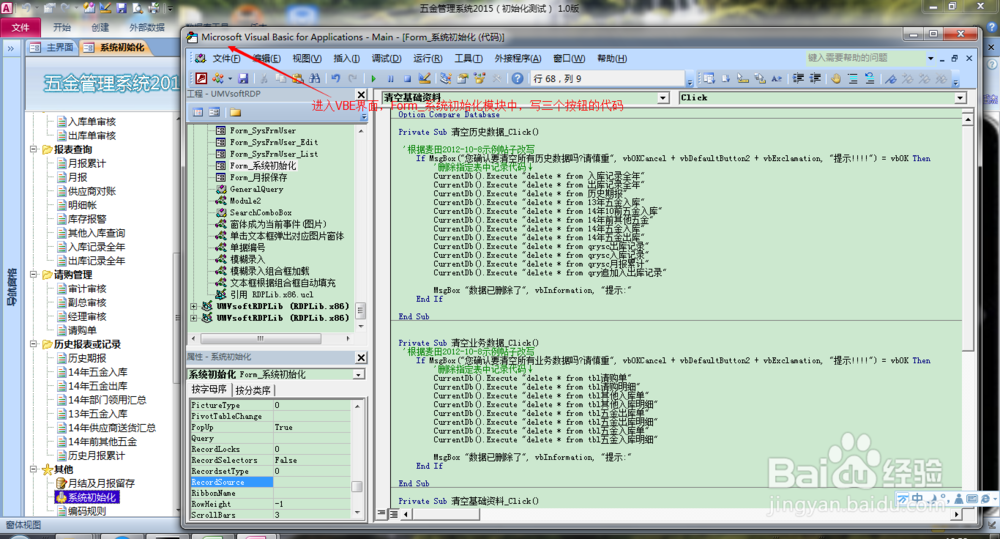Viewport: 1000px width, 539px height.
Task: Select the PopUp property row
Action: [270, 427]
